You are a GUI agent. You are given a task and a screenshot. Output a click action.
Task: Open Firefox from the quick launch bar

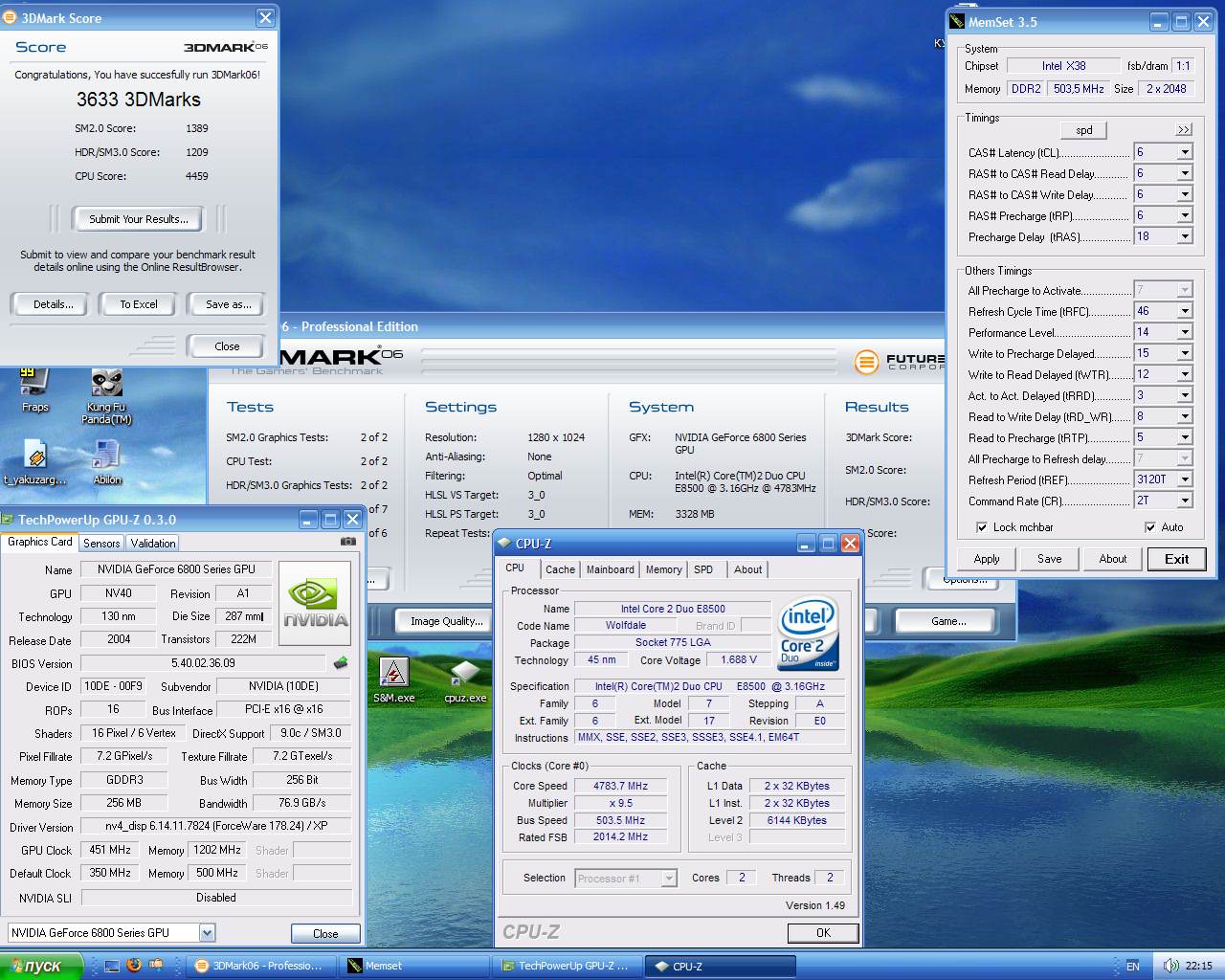tap(134, 966)
